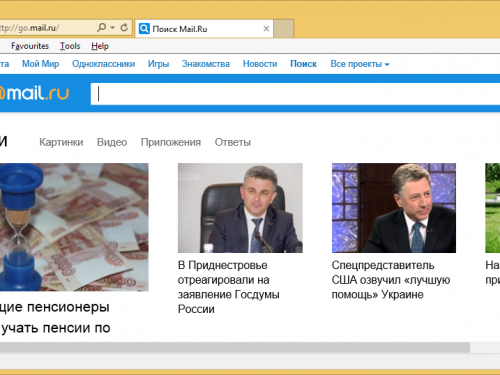Open the Приднестровье news photo thumbnail
This screenshot has height=375, width=500.
(x=240, y=208)
